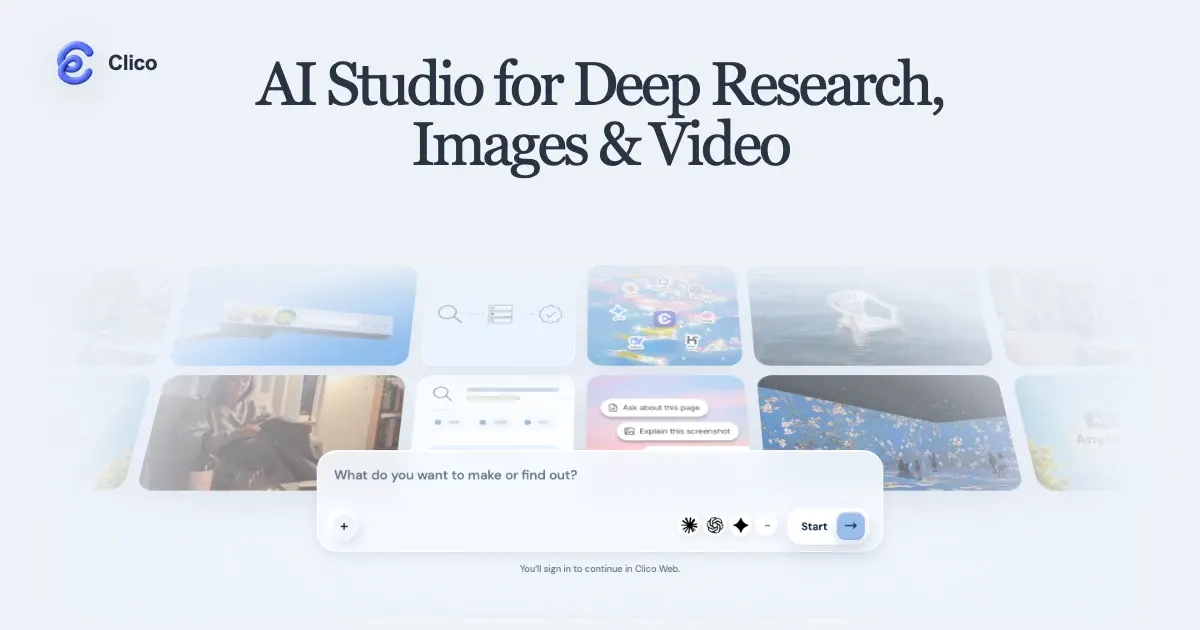Select the Claude asterisk model icon
This screenshot has height=630, width=1200.
pyautogui.click(x=689, y=525)
